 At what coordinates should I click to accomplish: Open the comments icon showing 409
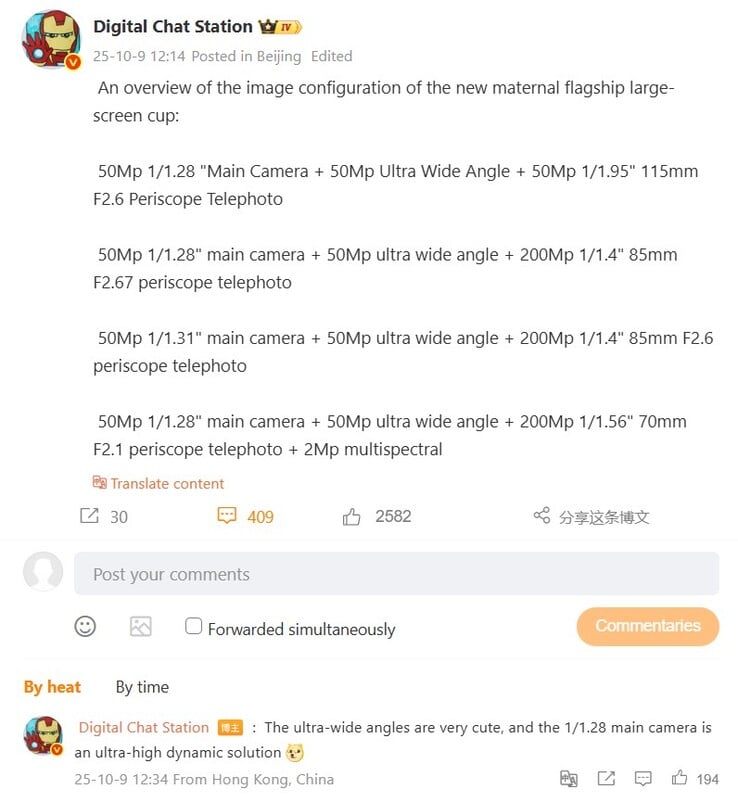[x=227, y=516]
